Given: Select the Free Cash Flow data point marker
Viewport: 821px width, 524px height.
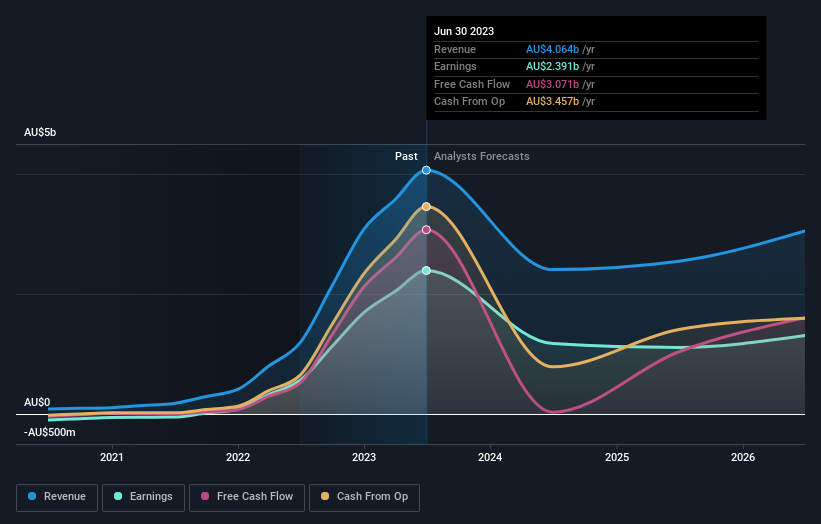Looking at the screenshot, I should 426,230.
